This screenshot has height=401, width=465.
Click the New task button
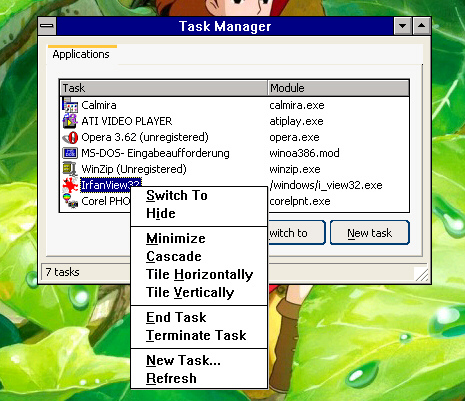point(370,233)
